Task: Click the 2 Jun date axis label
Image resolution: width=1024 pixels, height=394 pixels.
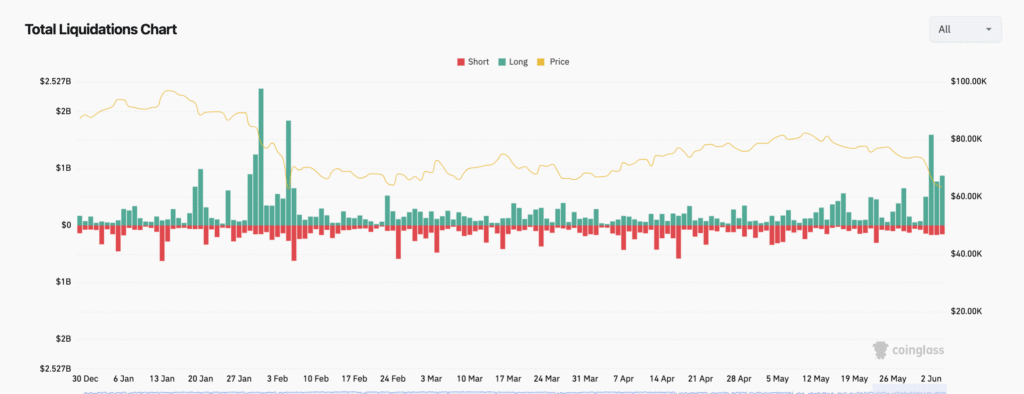Action: (931, 378)
